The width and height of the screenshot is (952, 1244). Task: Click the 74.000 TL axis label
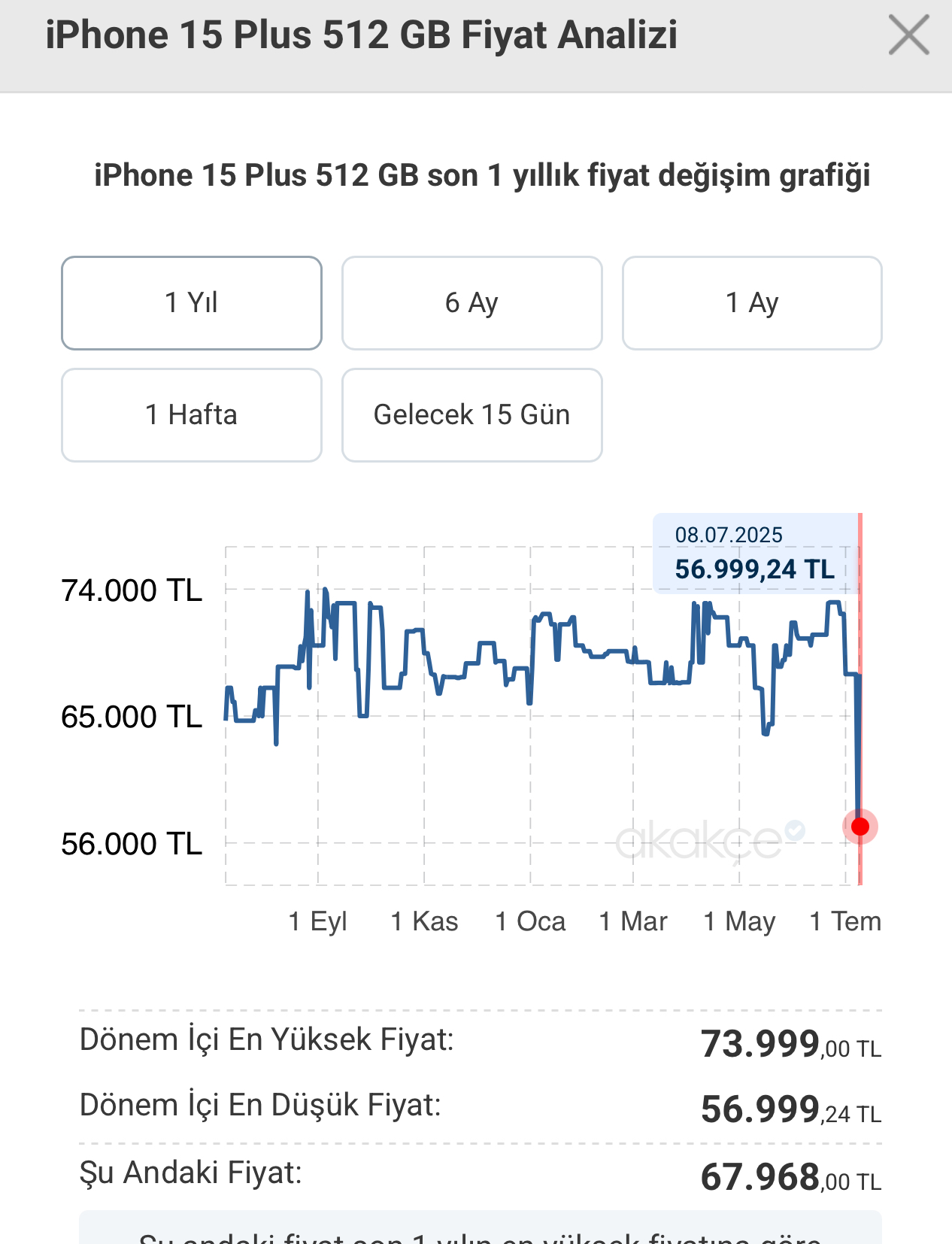click(x=132, y=590)
